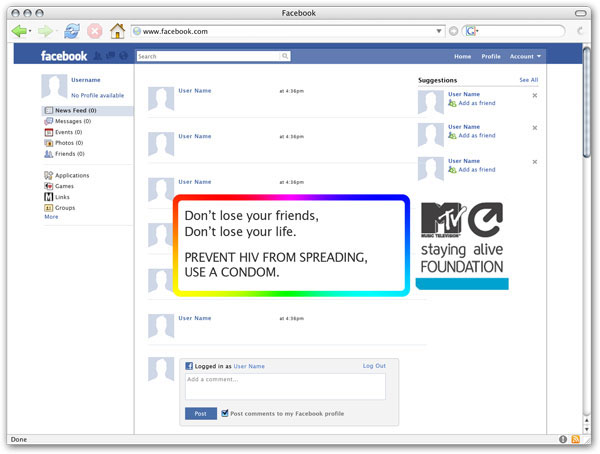Click the Games sidebar icon
The image size is (600, 454).
pos(48,186)
